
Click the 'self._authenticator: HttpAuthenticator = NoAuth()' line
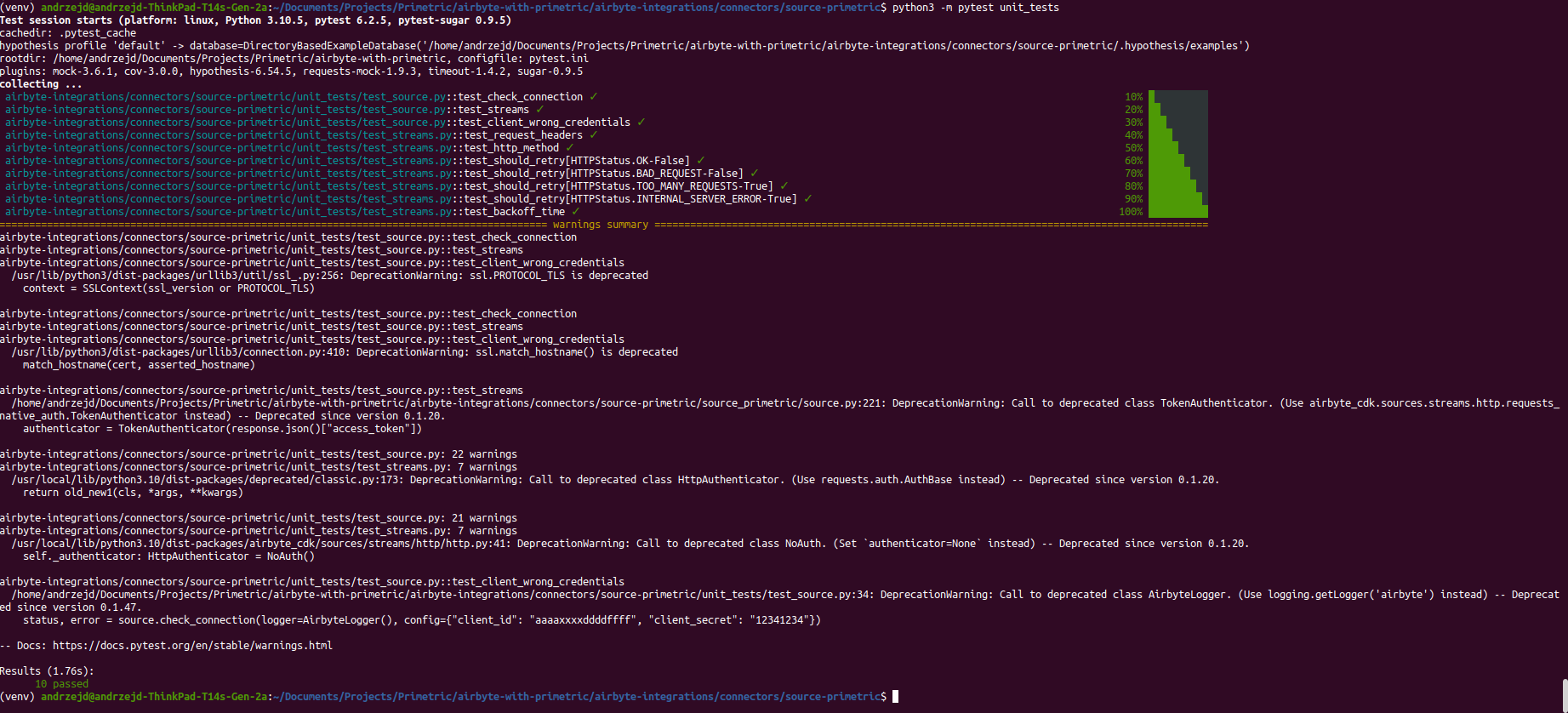click(x=168, y=556)
